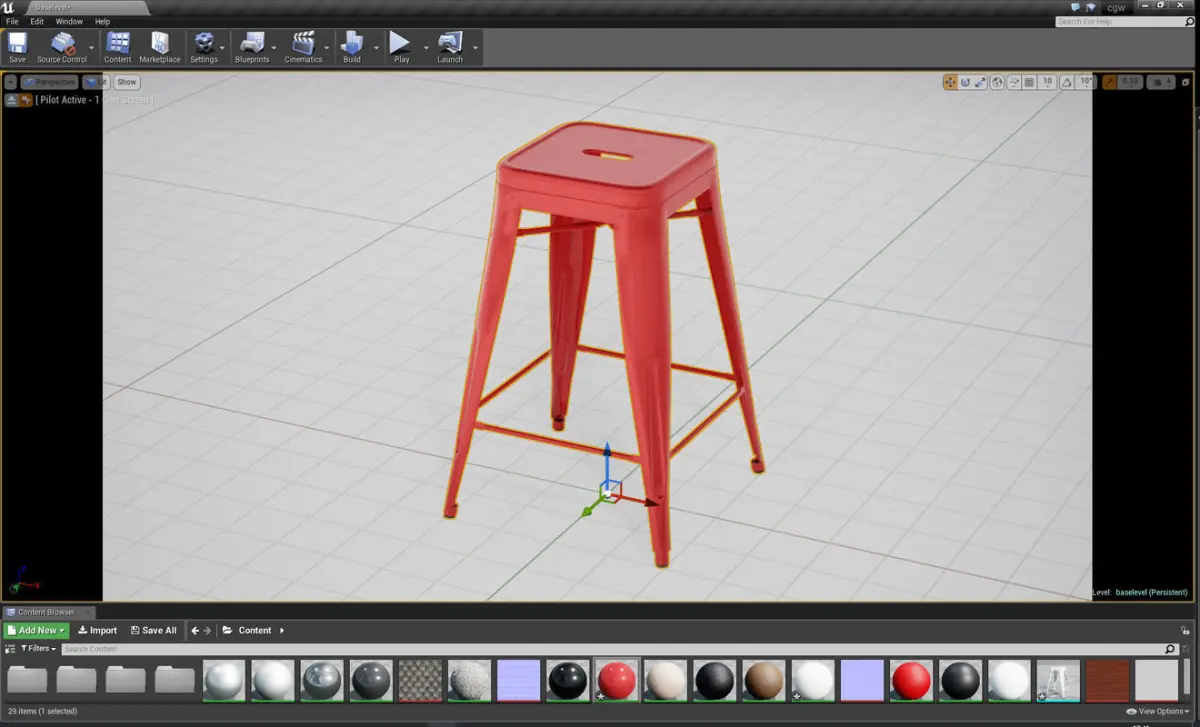The height and width of the screenshot is (727, 1200).
Task: Open the Filters dropdown
Action: point(38,648)
